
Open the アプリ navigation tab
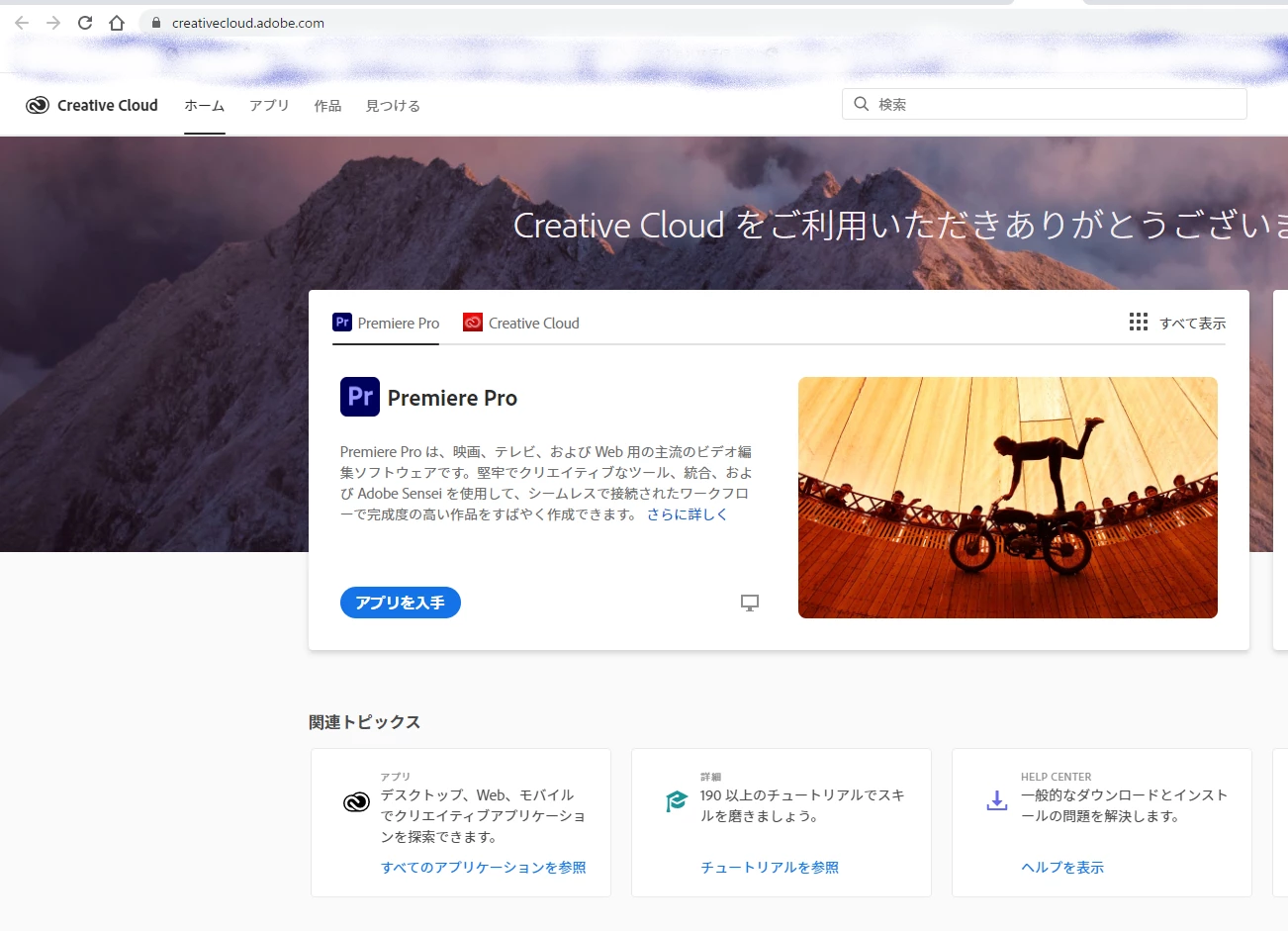pyautogui.click(x=269, y=106)
